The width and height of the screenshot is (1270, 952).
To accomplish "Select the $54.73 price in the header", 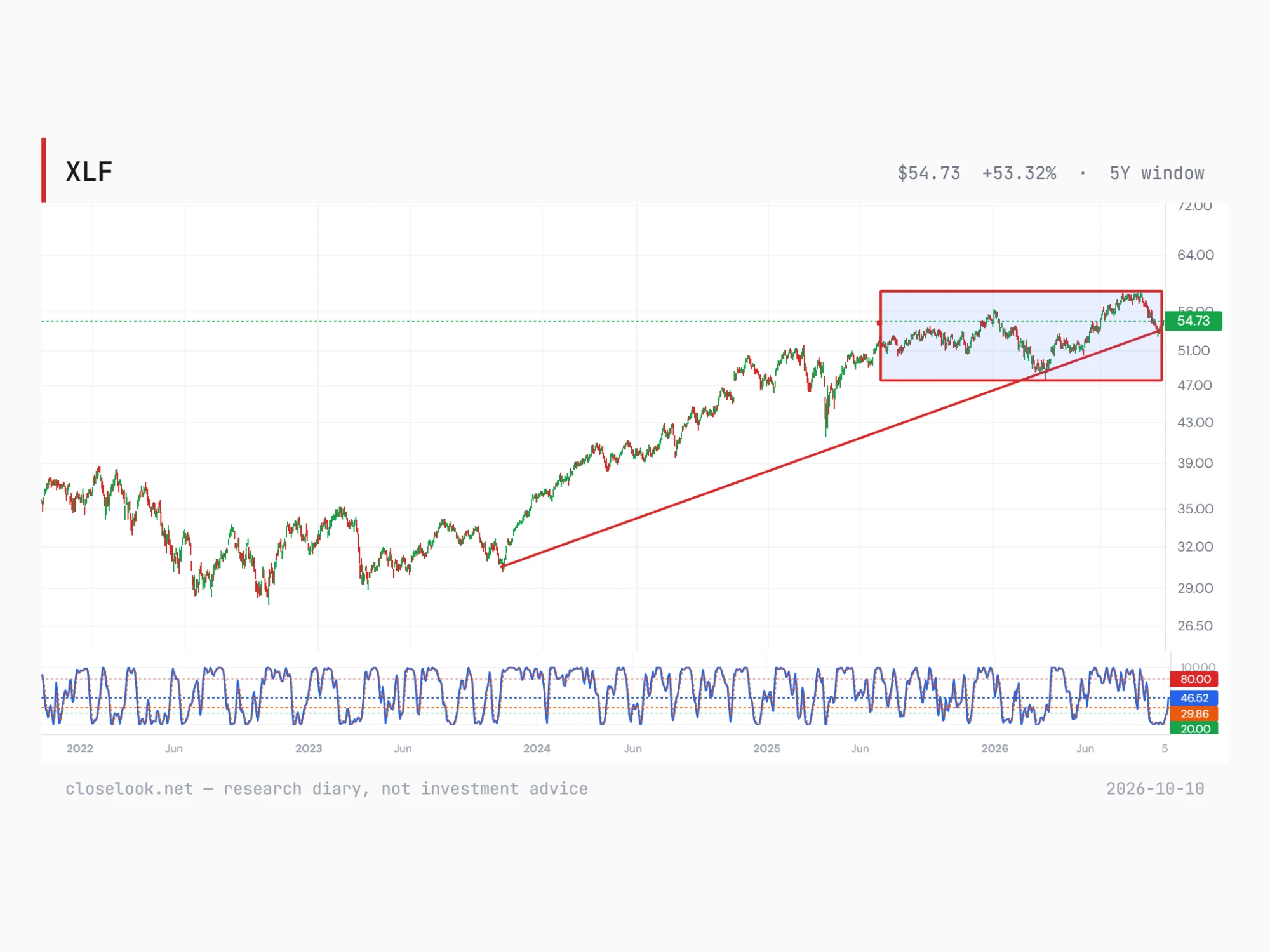I will tap(928, 173).
